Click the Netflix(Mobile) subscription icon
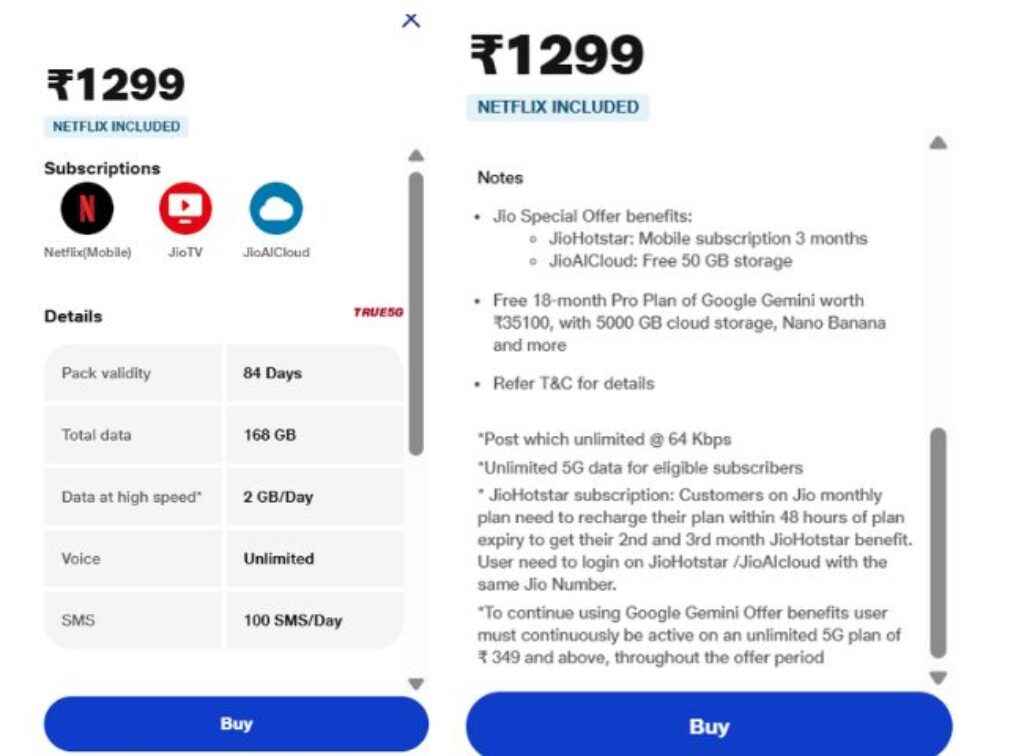 pos(87,210)
